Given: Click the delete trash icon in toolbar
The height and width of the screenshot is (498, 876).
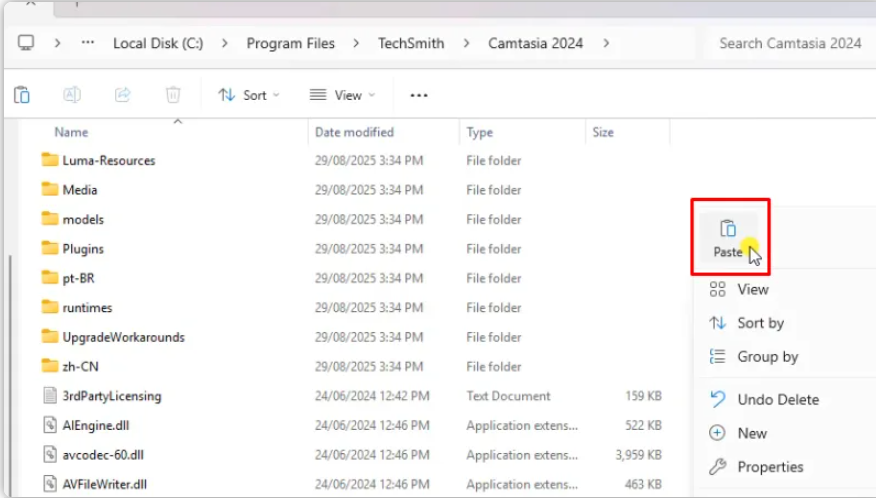Looking at the screenshot, I should 173,95.
